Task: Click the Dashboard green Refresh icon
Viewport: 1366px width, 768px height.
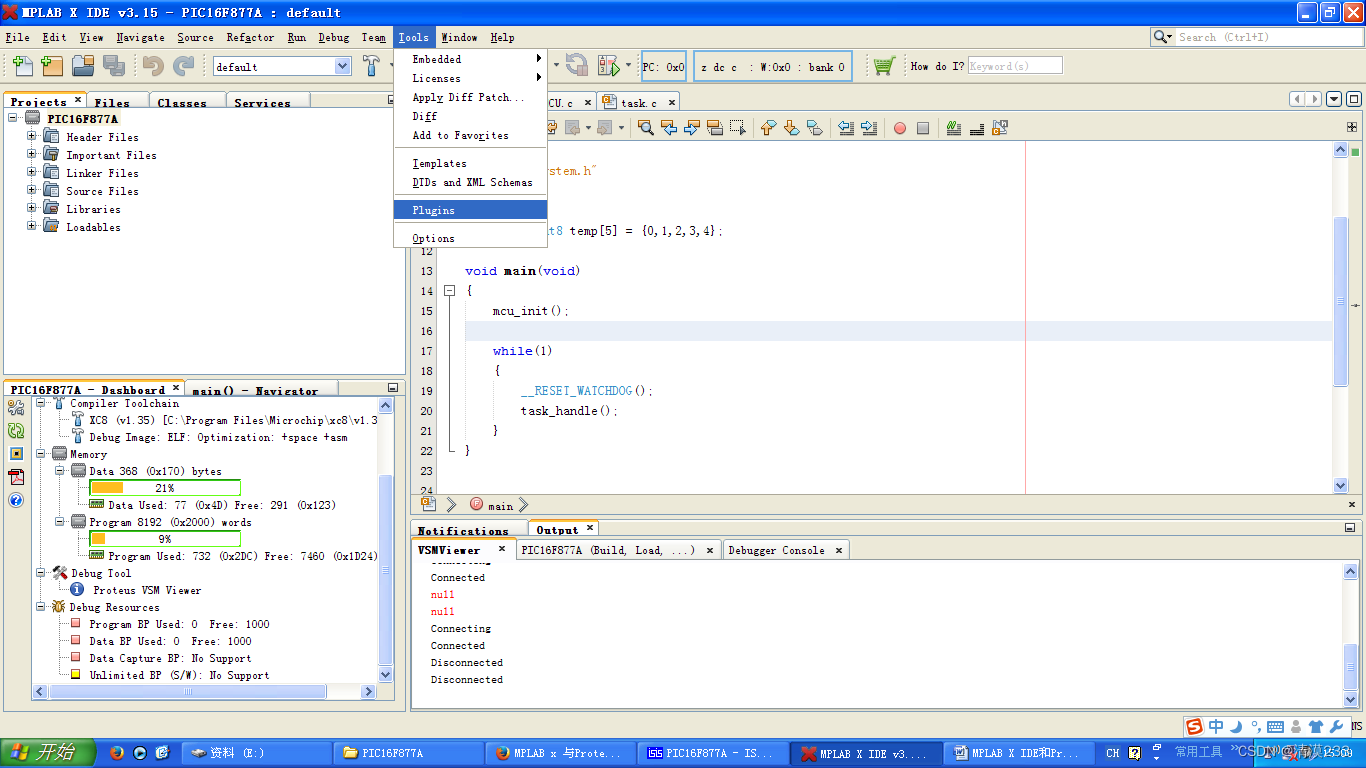Action: [x=16, y=431]
